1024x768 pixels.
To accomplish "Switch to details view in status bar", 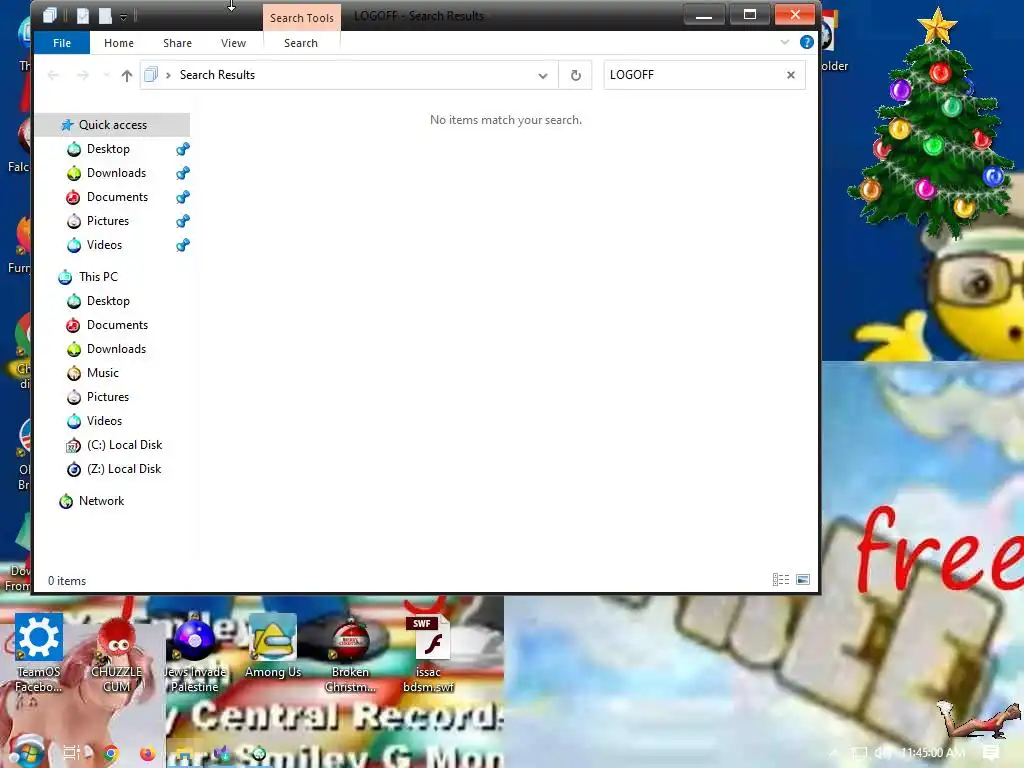I will click(x=780, y=580).
